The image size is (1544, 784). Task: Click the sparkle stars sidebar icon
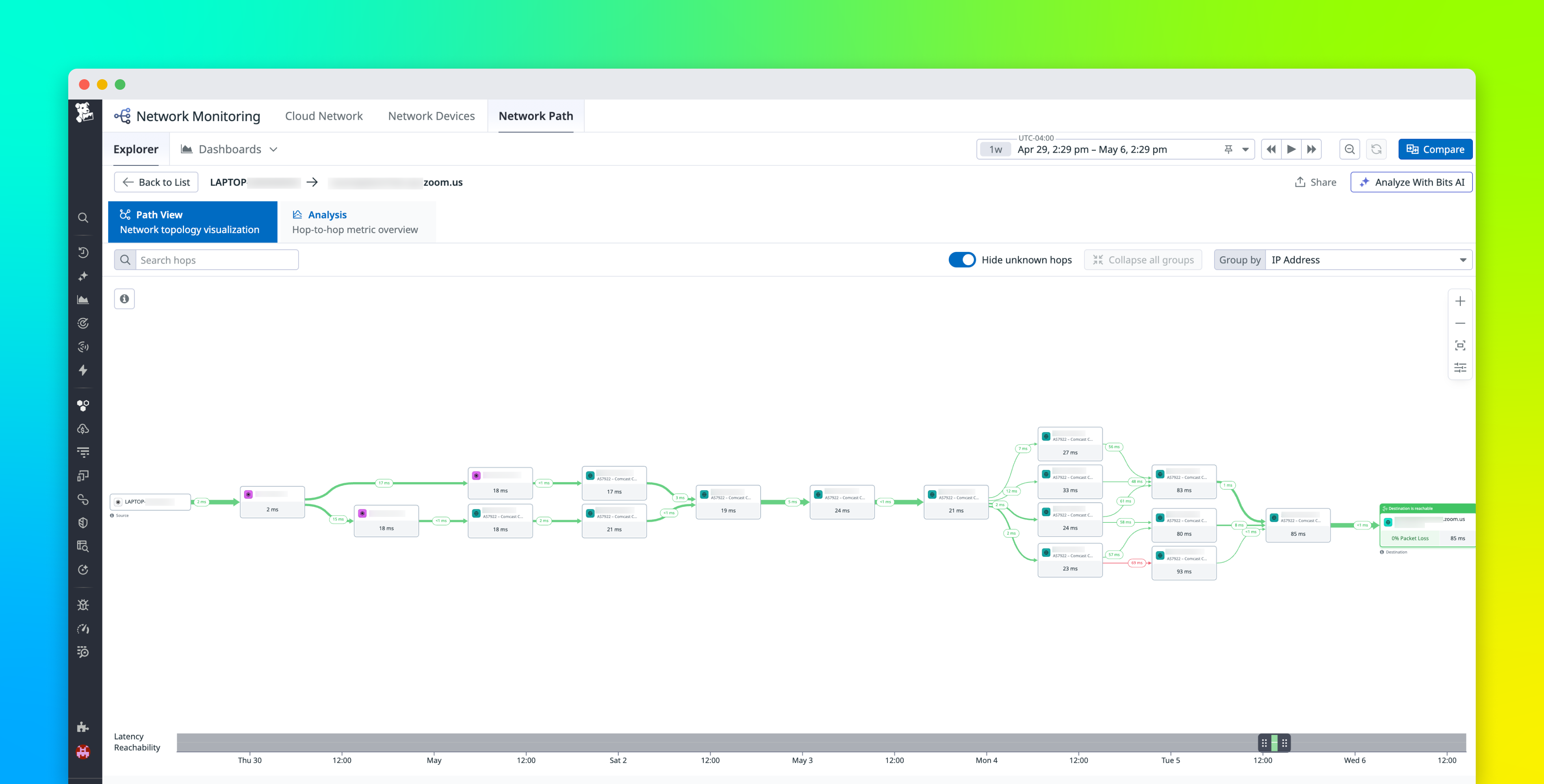click(83, 276)
